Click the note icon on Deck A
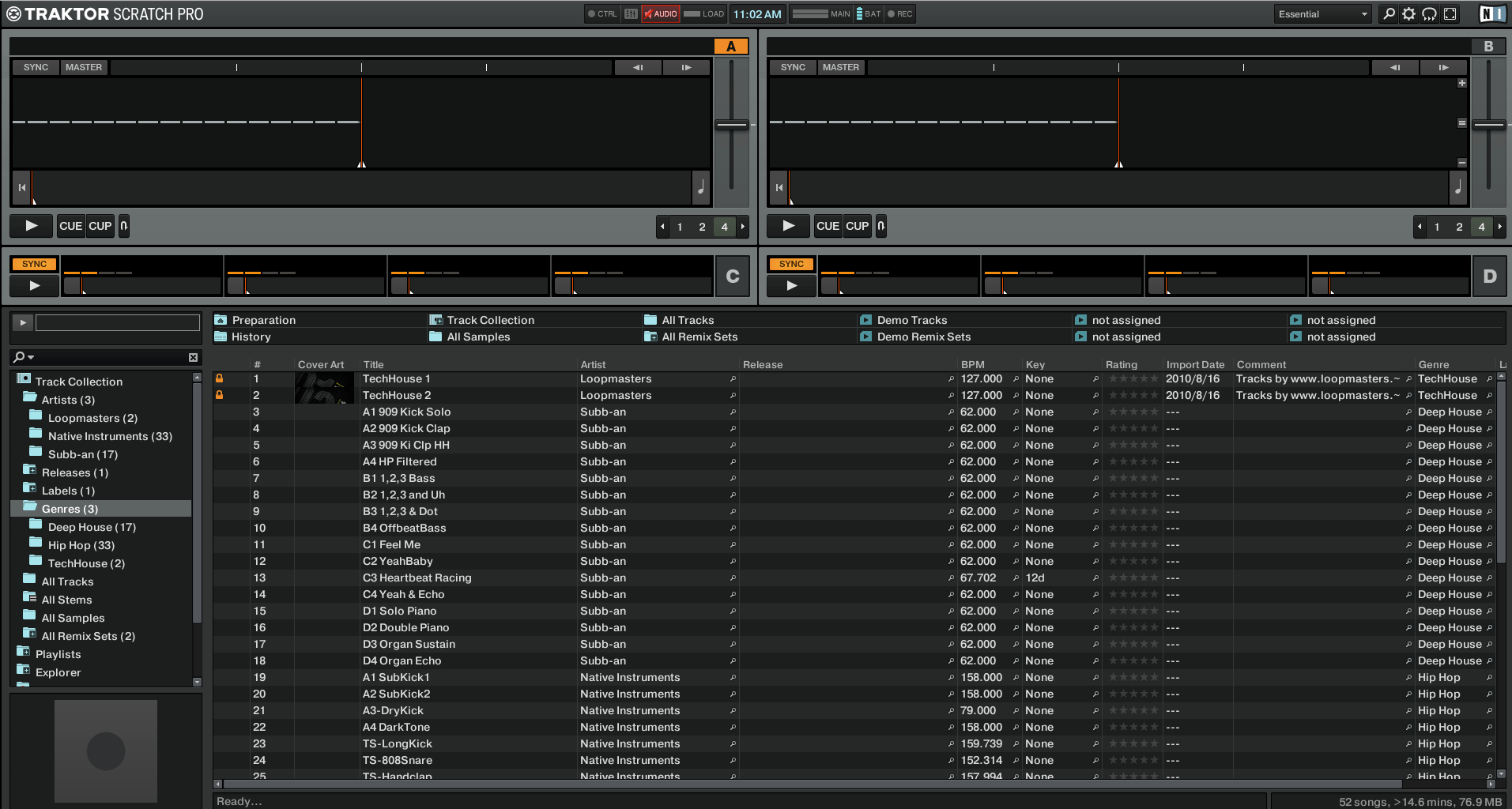1512x809 pixels. pyautogui.click(x=700, y=188)
